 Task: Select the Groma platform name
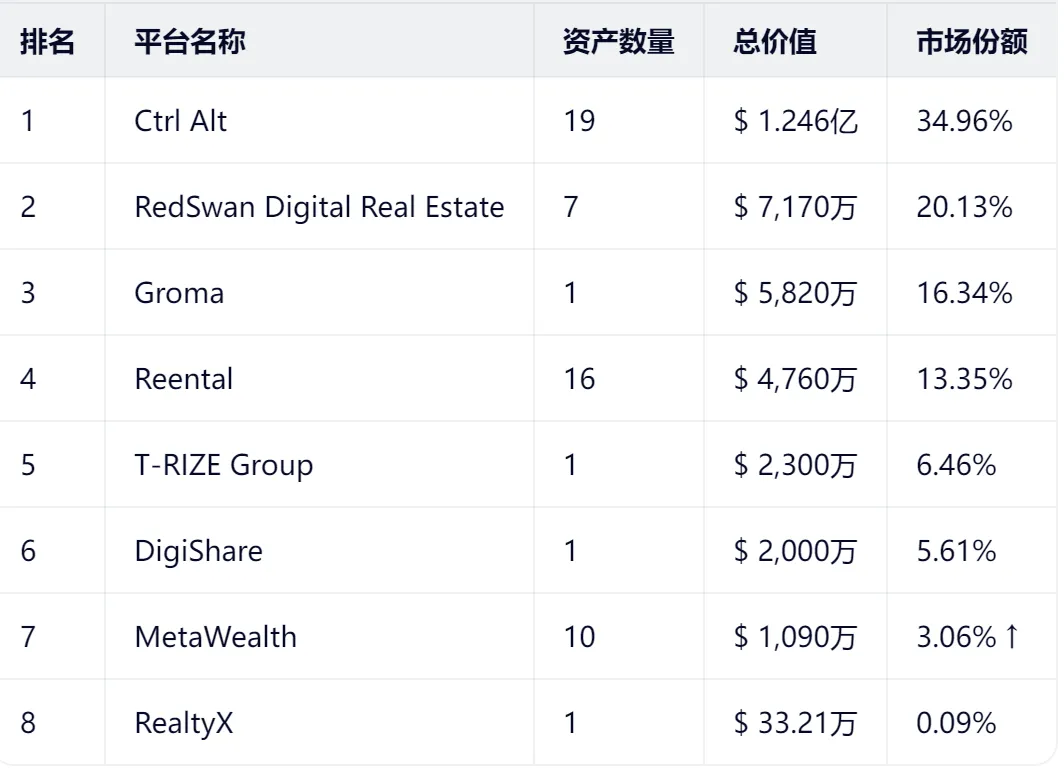179,293
